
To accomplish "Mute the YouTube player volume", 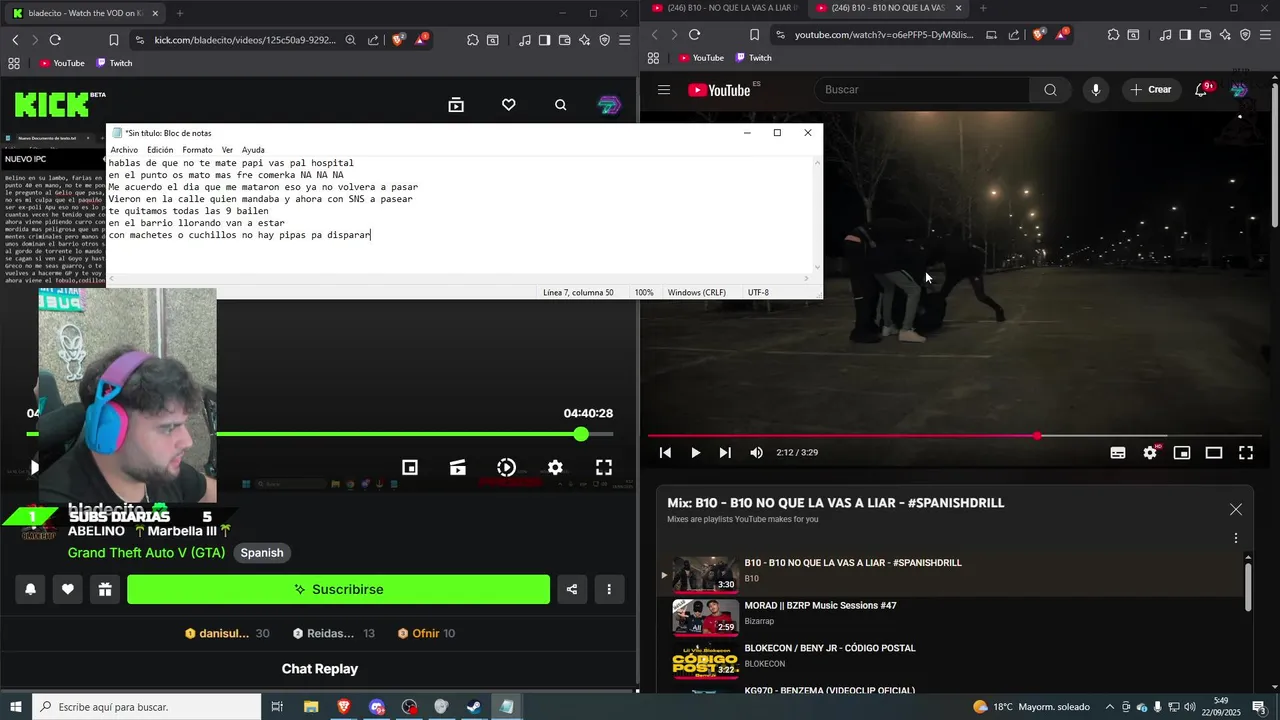I will click(756, 453).
